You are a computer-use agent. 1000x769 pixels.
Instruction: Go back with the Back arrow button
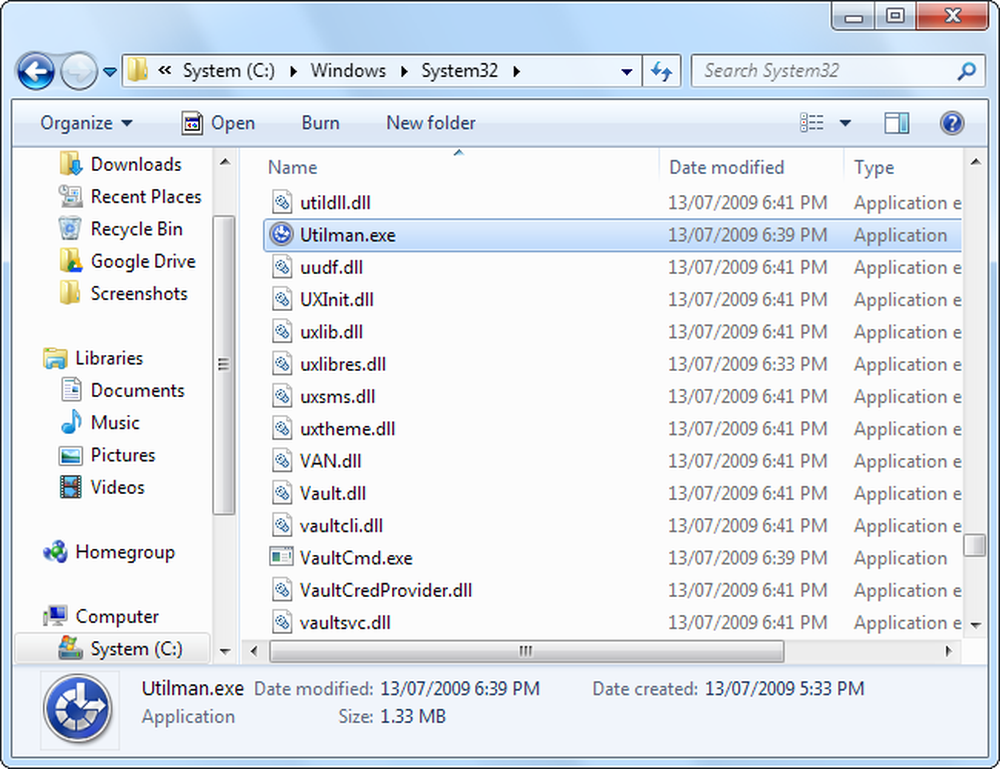[x=35, y=71]
